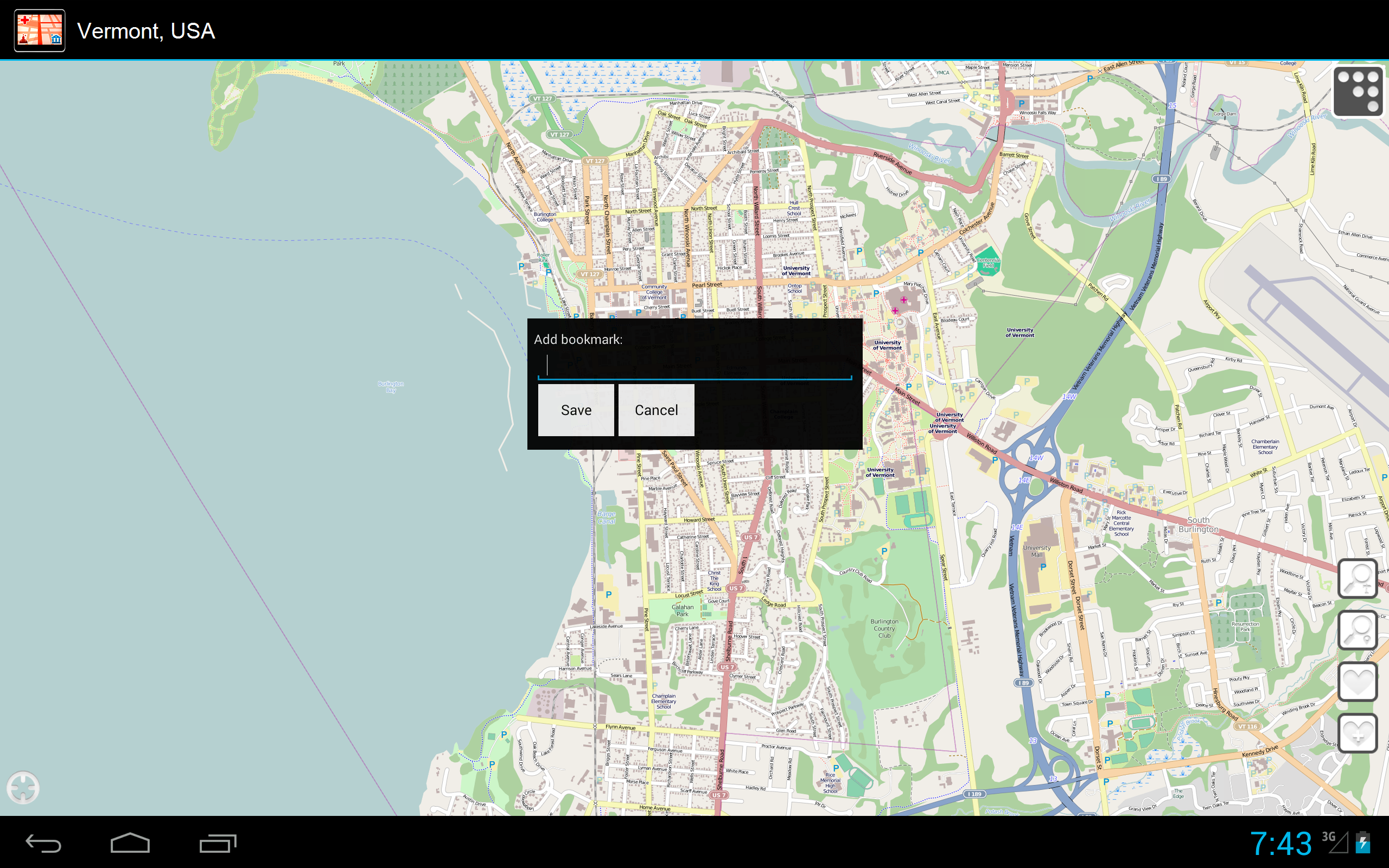Zoom out using the lower magnifier icon

(x=1358, y=630)
